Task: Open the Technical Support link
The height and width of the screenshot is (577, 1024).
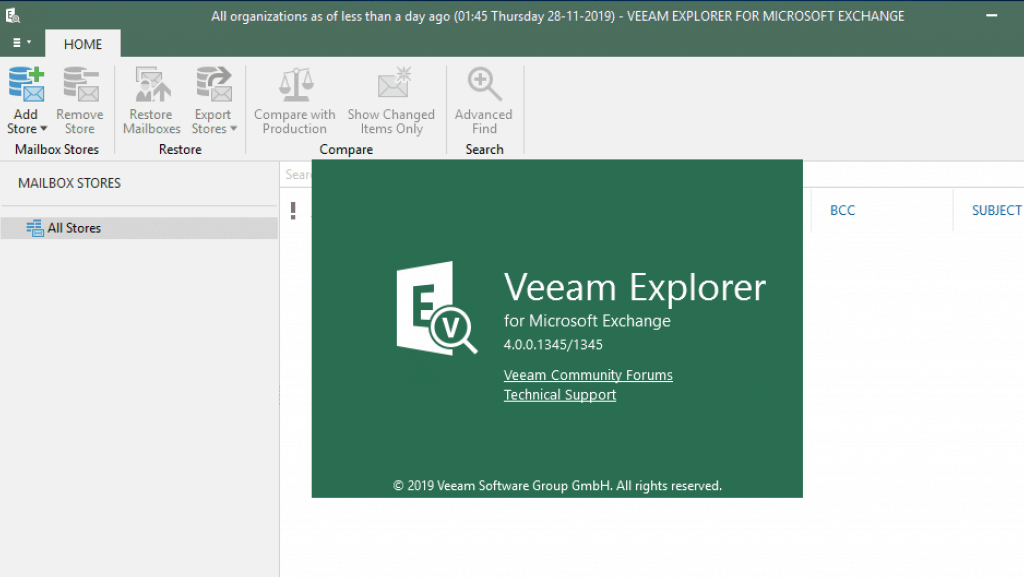Action: click(560, 394)
